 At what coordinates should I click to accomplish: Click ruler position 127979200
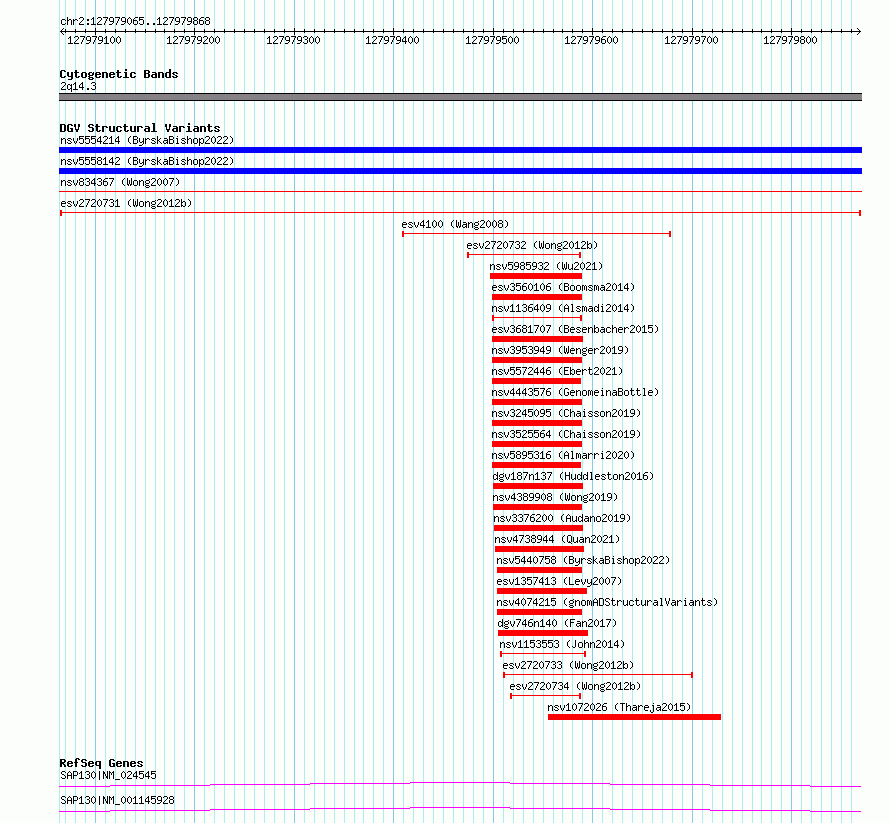click(194, 40)
